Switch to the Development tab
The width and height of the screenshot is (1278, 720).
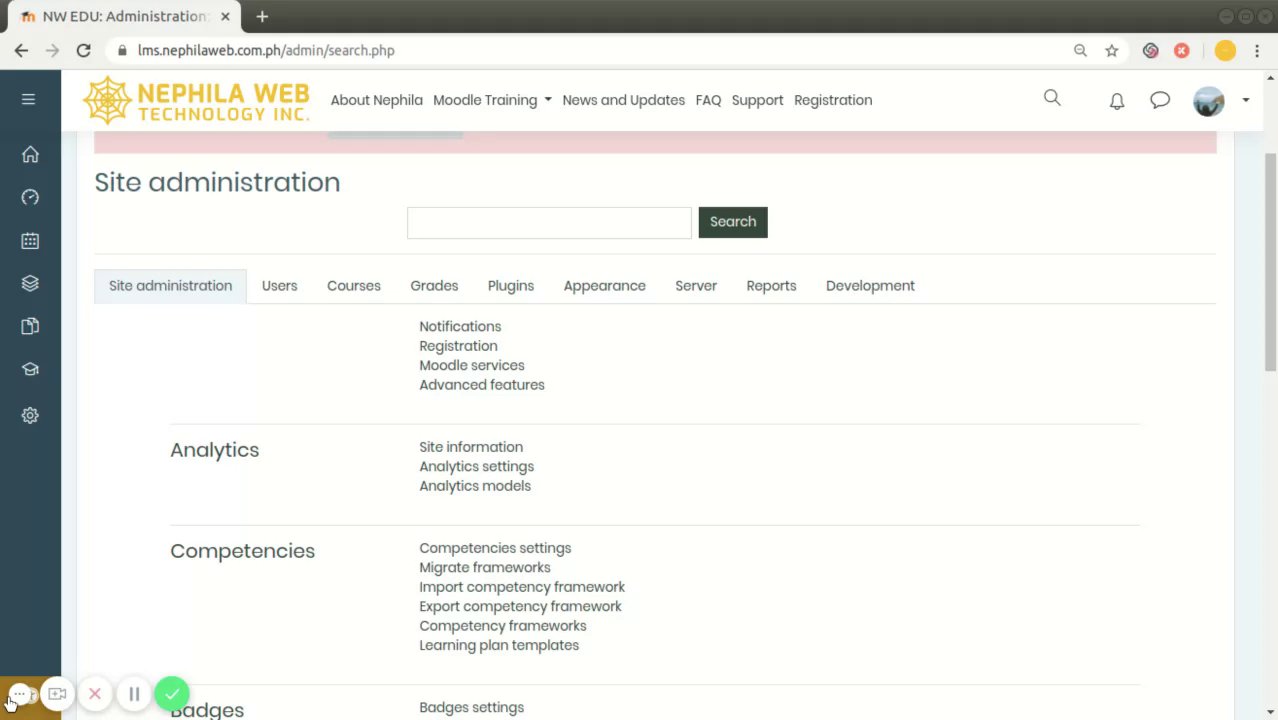(870, 286)
